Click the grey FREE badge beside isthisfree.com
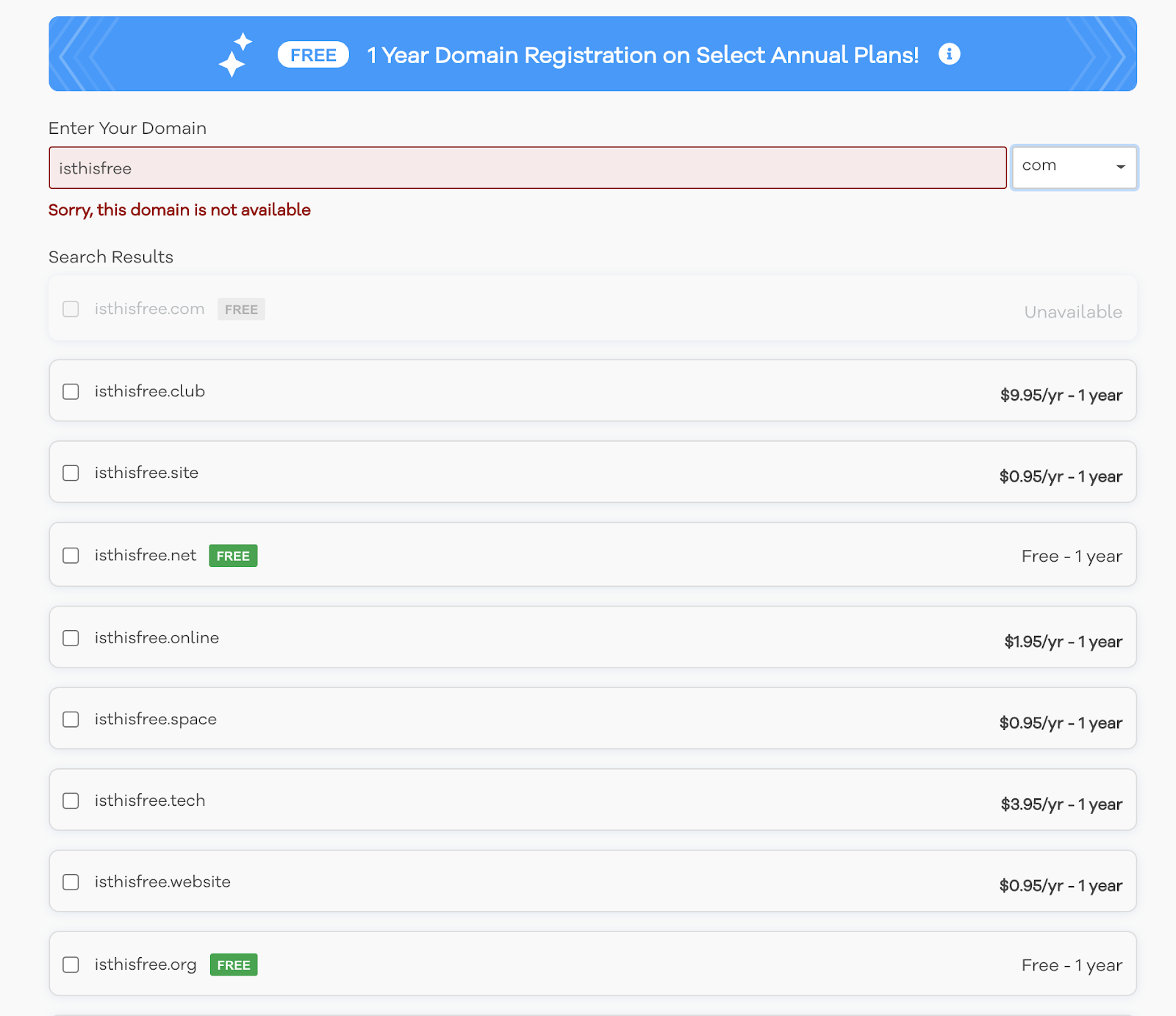The height and width of the screenshot is (1016, 1176). [241, 310]
